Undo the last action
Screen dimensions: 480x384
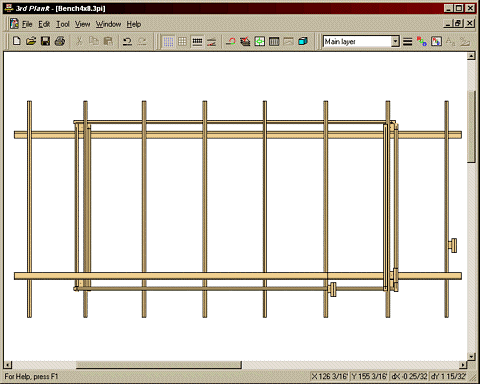[127, 41]
